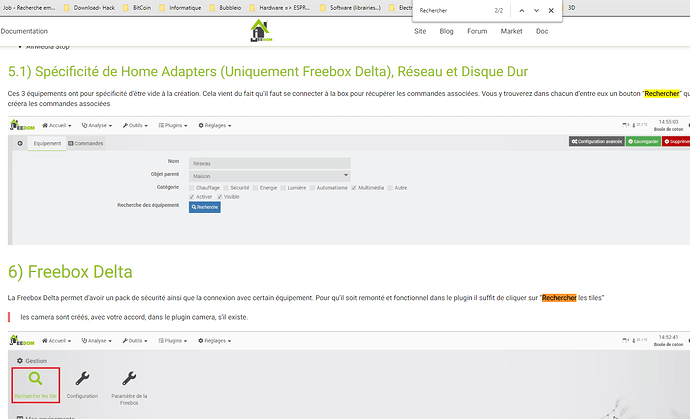Open Plugins menu in the Réseau equipment screenshot
690x419 pixels.
pyautogui.click(x=173, y=125)
